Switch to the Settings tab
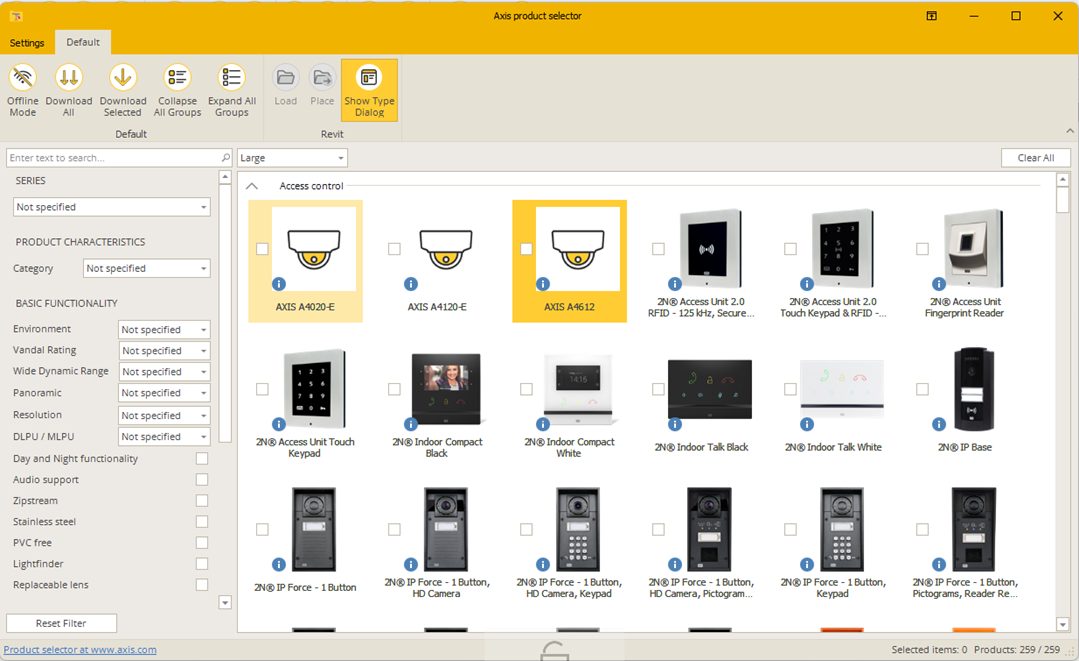Screen dimensions: 1079x661 click(x=27, y=43)
